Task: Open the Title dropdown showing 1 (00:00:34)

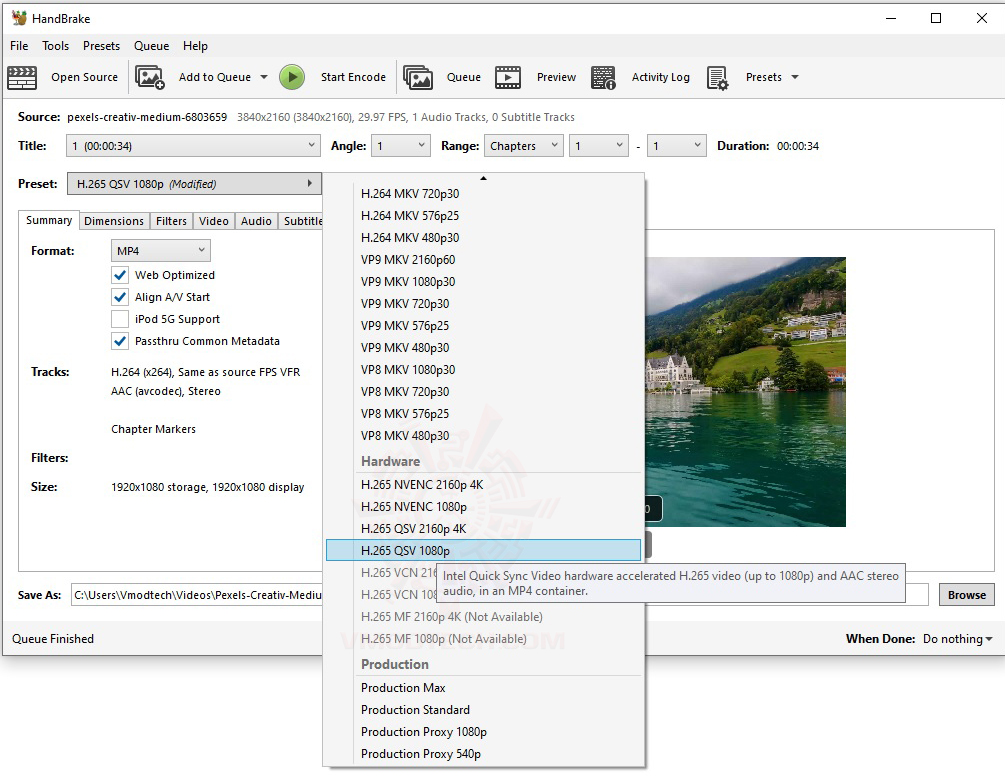Action: tap(193, 145)
